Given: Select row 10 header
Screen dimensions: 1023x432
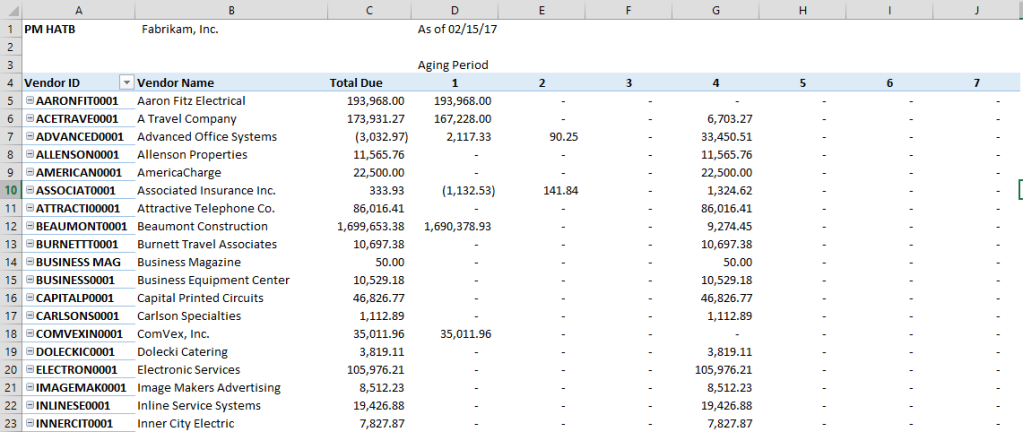Looking at the screenshot, I should 11,191.
